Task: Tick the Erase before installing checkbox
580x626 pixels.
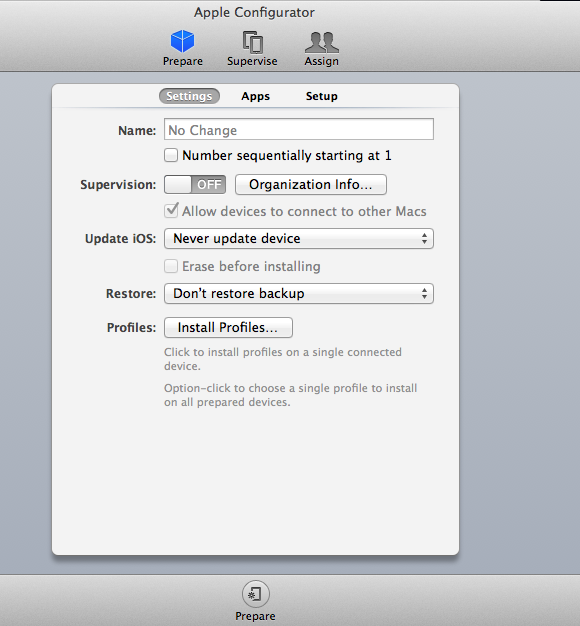Action: [x=171, y=266]
